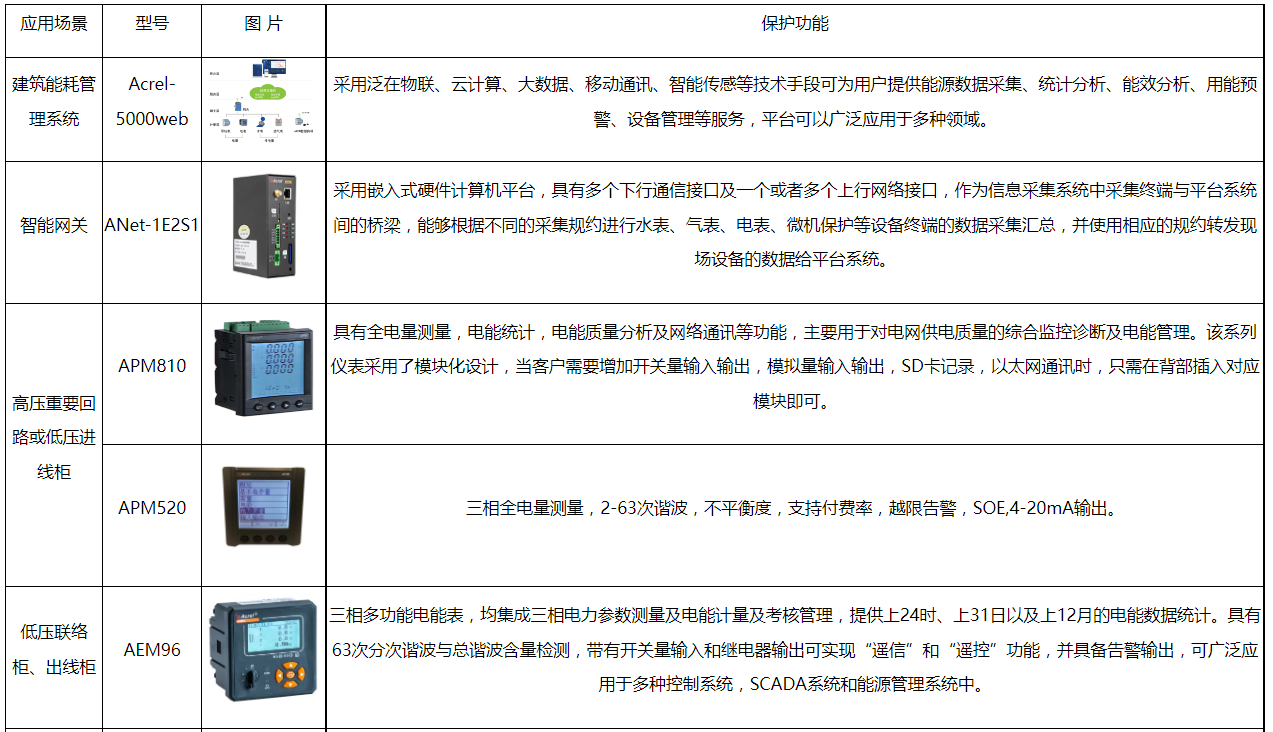Select the ANet-1E2S1 gateway product photo
Viewport: 1273px width, 732px height.
[263, 225]
